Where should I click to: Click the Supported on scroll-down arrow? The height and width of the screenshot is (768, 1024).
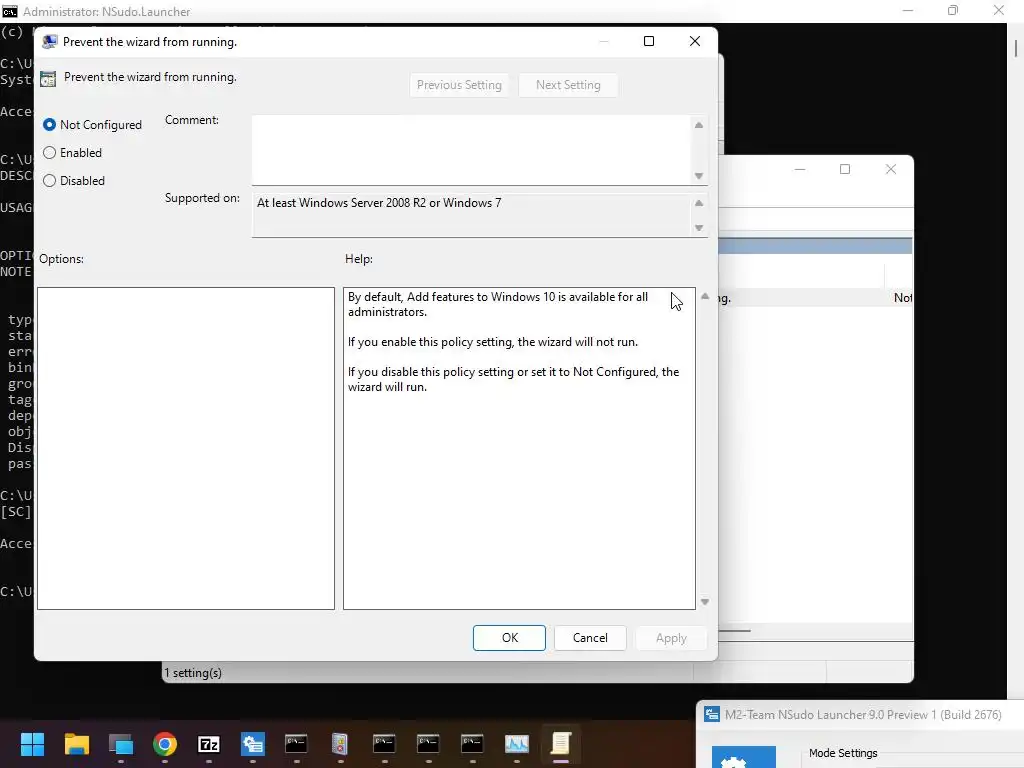click(699, 228)
